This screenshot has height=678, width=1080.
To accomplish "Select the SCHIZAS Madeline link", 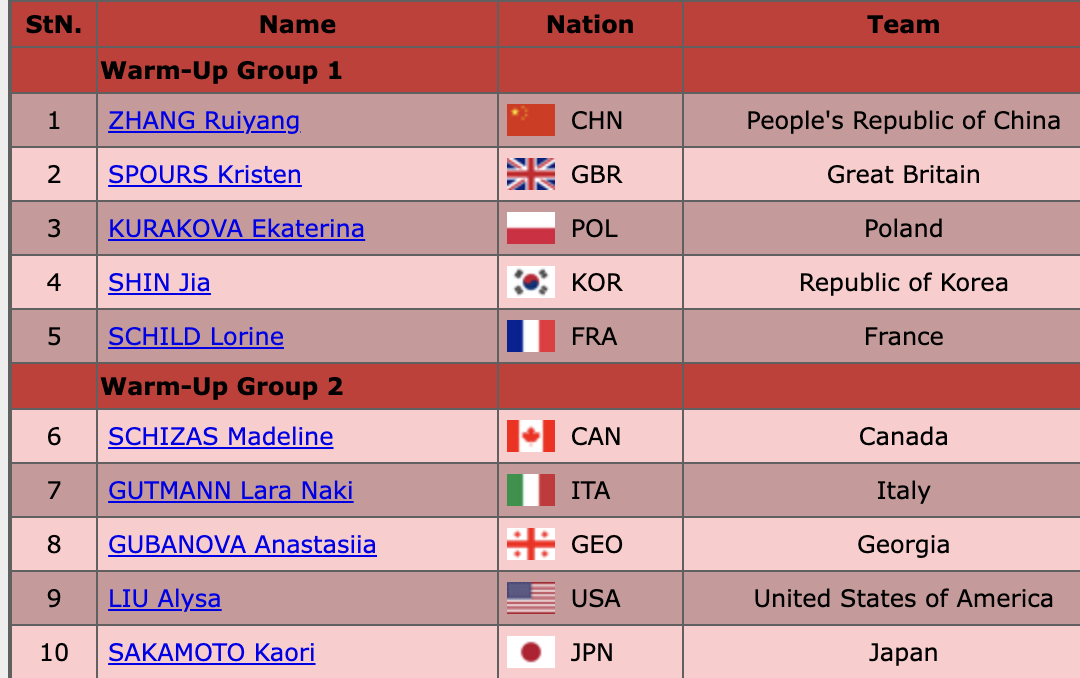I will 221,437.
